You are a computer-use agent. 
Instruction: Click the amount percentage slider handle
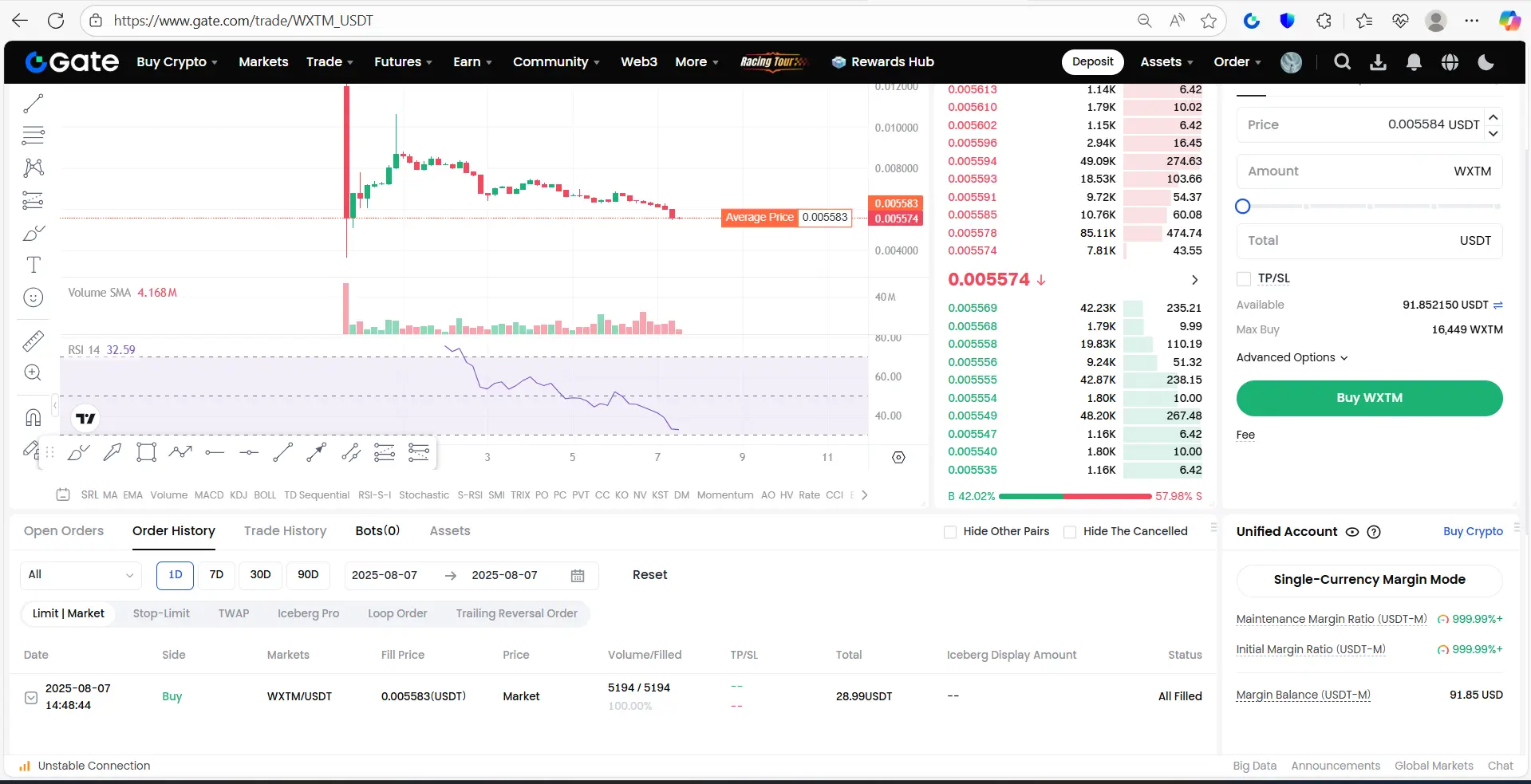[1242, 207]
